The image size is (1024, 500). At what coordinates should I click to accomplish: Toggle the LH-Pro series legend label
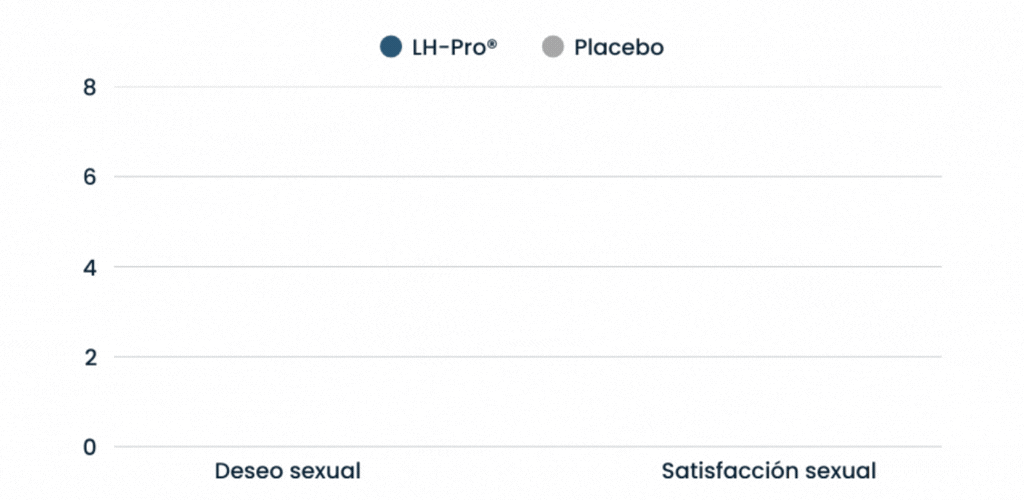pyautogui.click(x=448, y=47)
